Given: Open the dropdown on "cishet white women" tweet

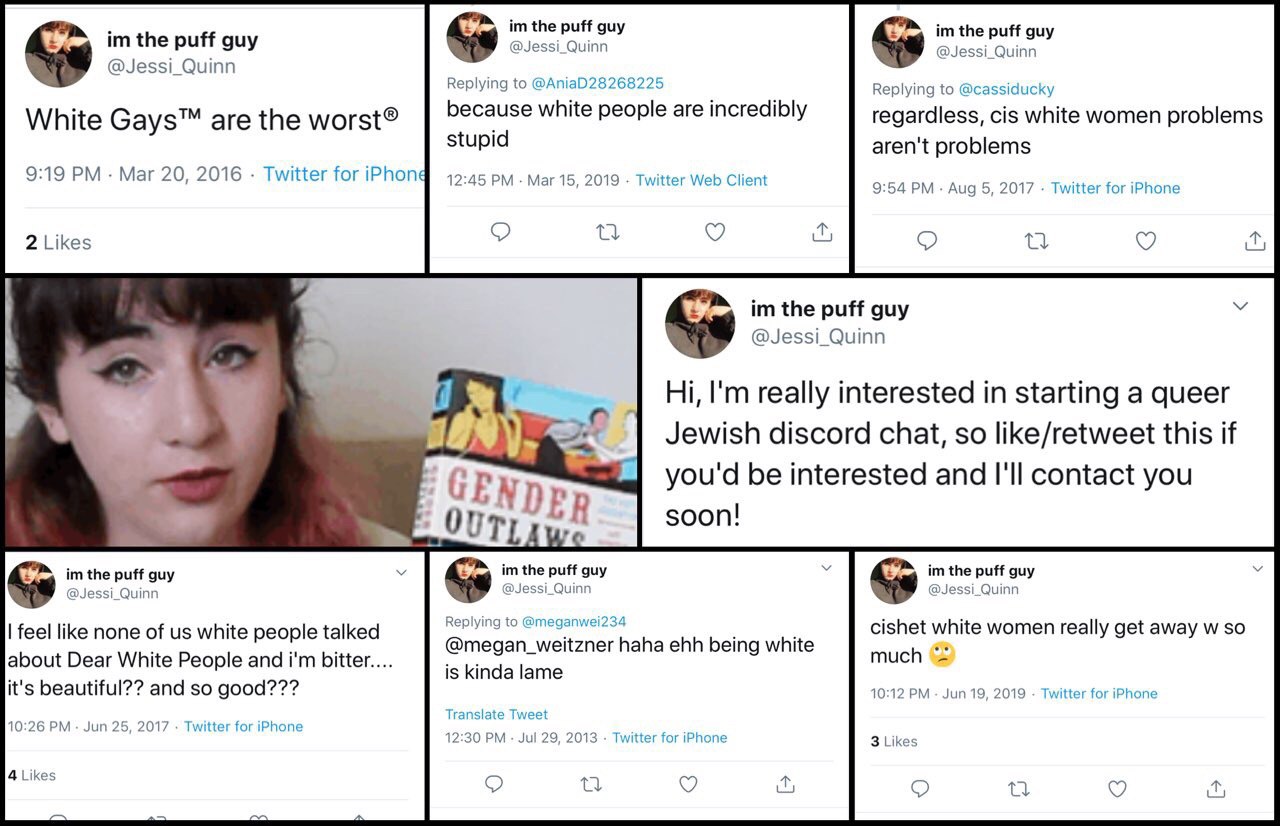Looking at the screenshot, I should pyautogui.click(x=1257, y=569).
